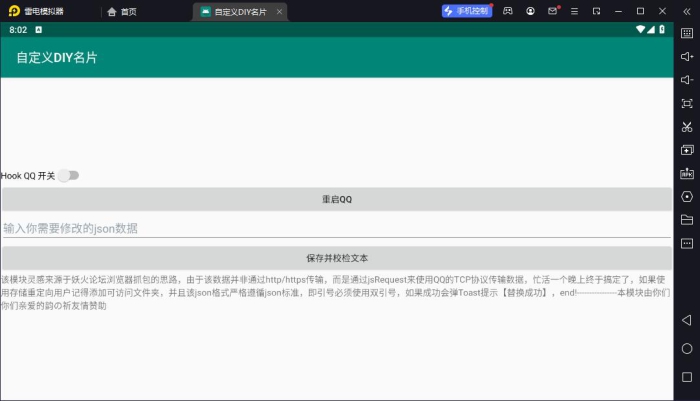This screenshot has height=401, width=700.
Task: Click the 手机控制 button
Action: 467,11
